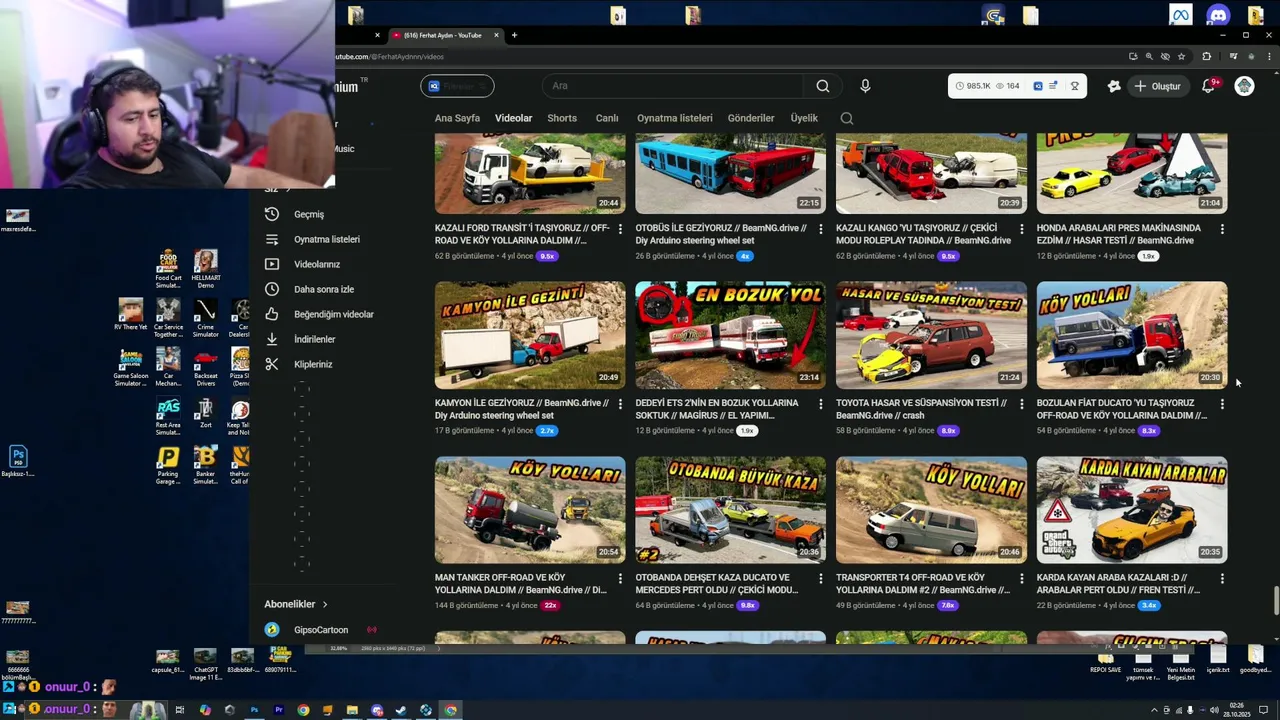Click the channel tab search magnifier icon
Viewport: 1280px width, 720px height.
pos(847,118)
